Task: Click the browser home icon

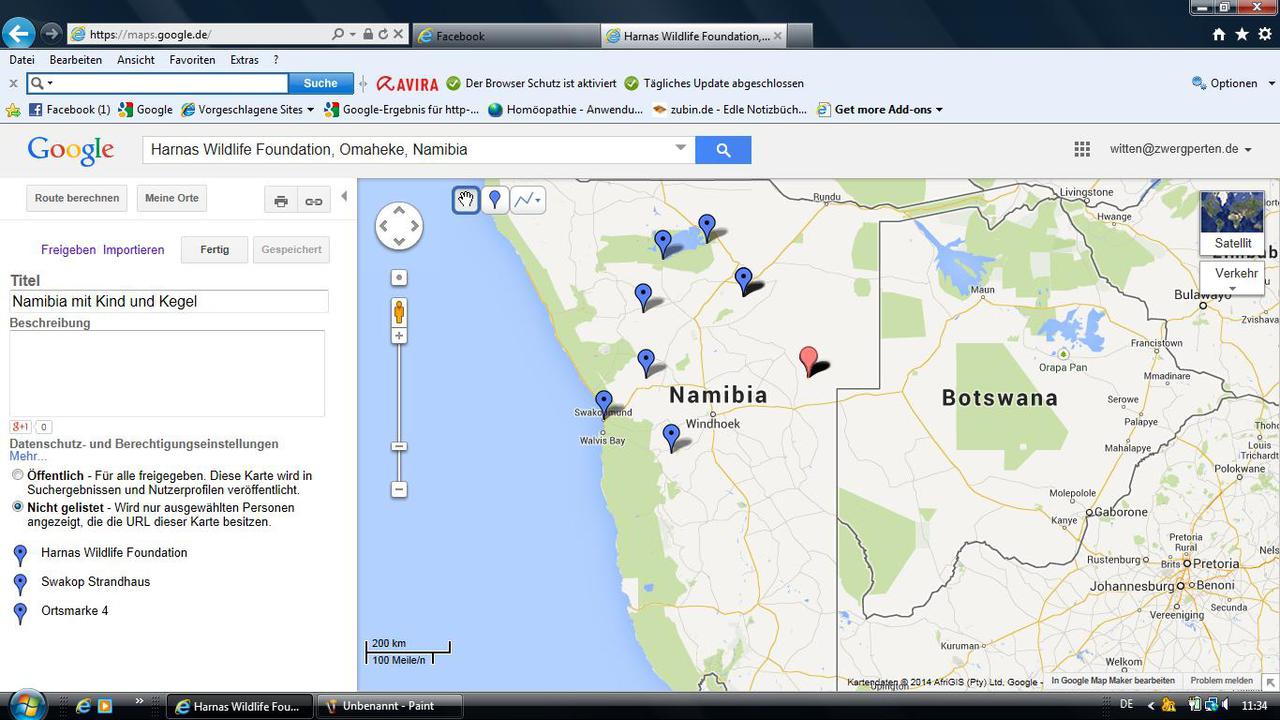Action: [1218, 34]
